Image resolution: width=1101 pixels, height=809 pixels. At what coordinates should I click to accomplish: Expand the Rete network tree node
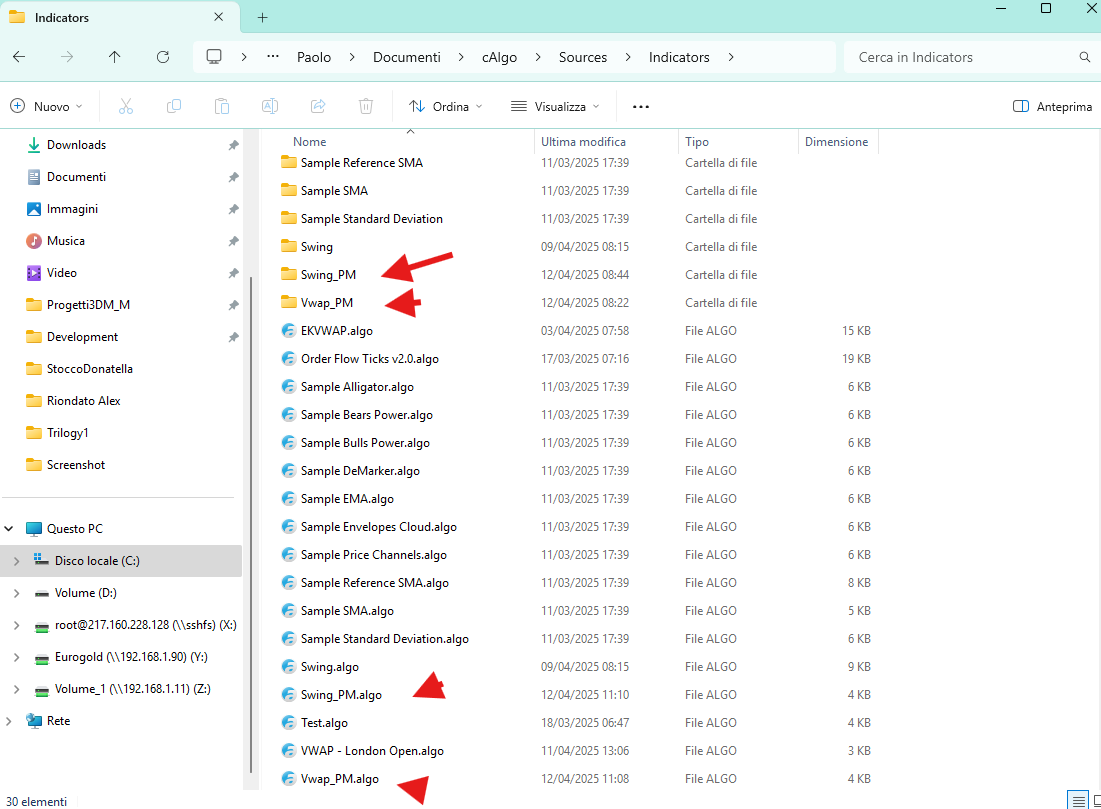[11, 721]
